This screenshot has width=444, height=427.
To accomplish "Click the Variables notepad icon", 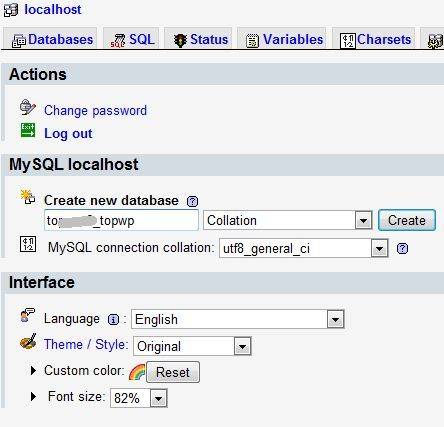I will [252, 41].
